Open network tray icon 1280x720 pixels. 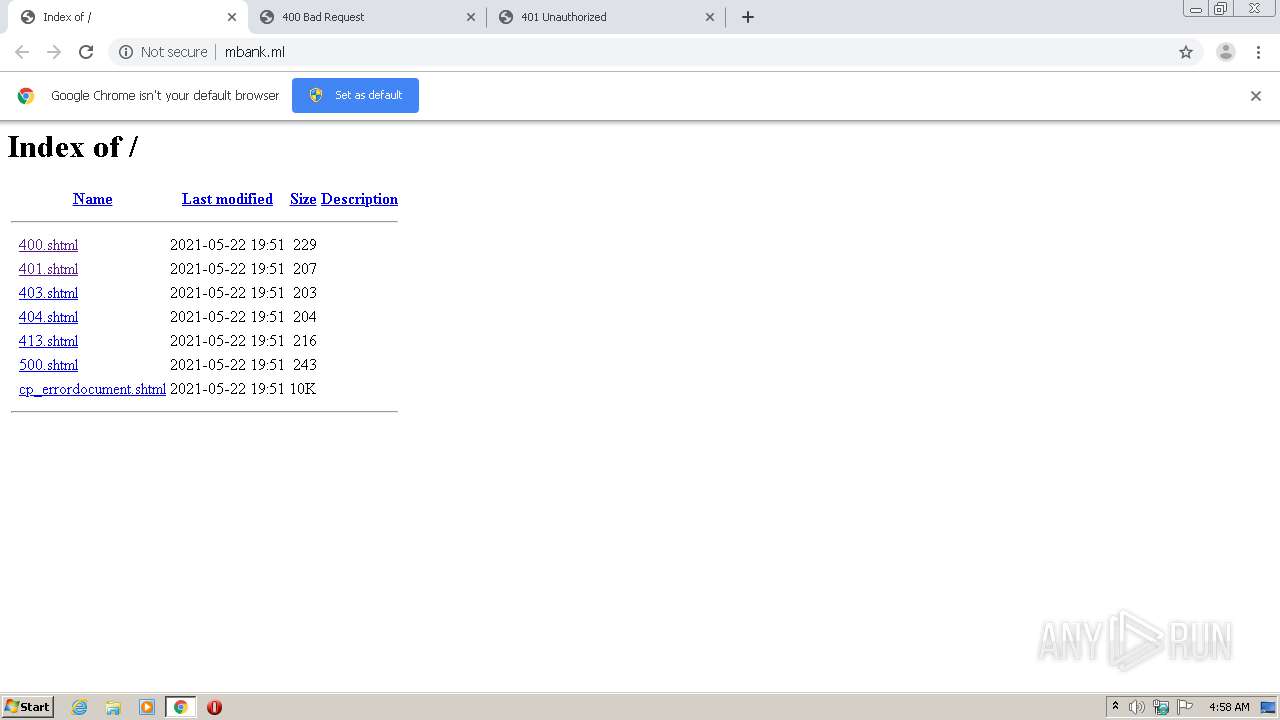pyautogui.click(x=1161, y=707)
